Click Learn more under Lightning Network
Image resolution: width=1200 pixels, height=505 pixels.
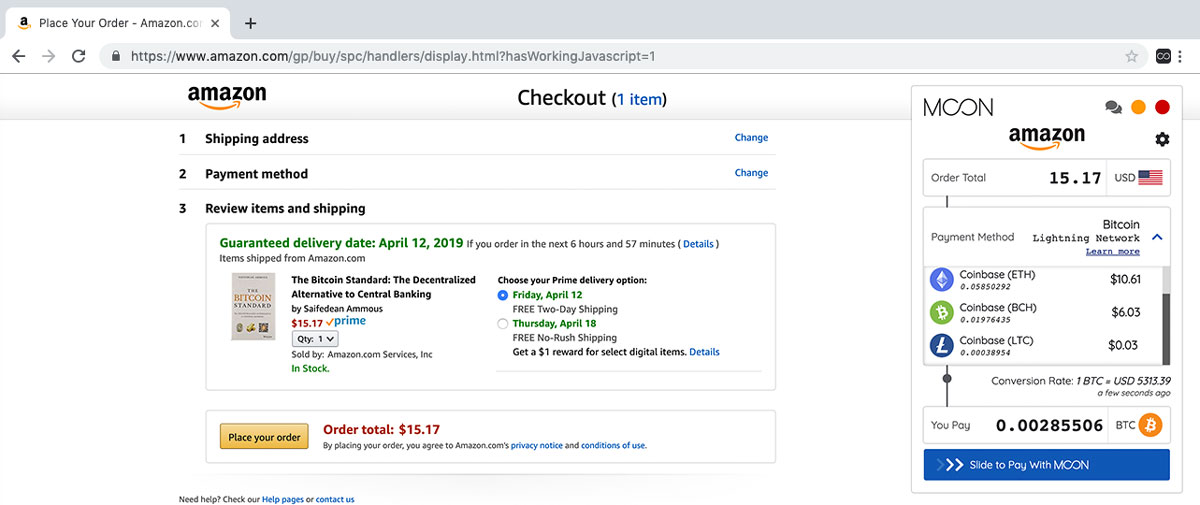tap(1112, 252)
